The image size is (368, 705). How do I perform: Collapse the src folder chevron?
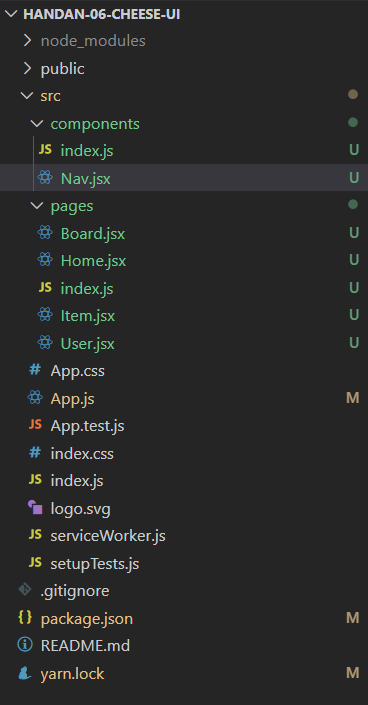(27, 96)
